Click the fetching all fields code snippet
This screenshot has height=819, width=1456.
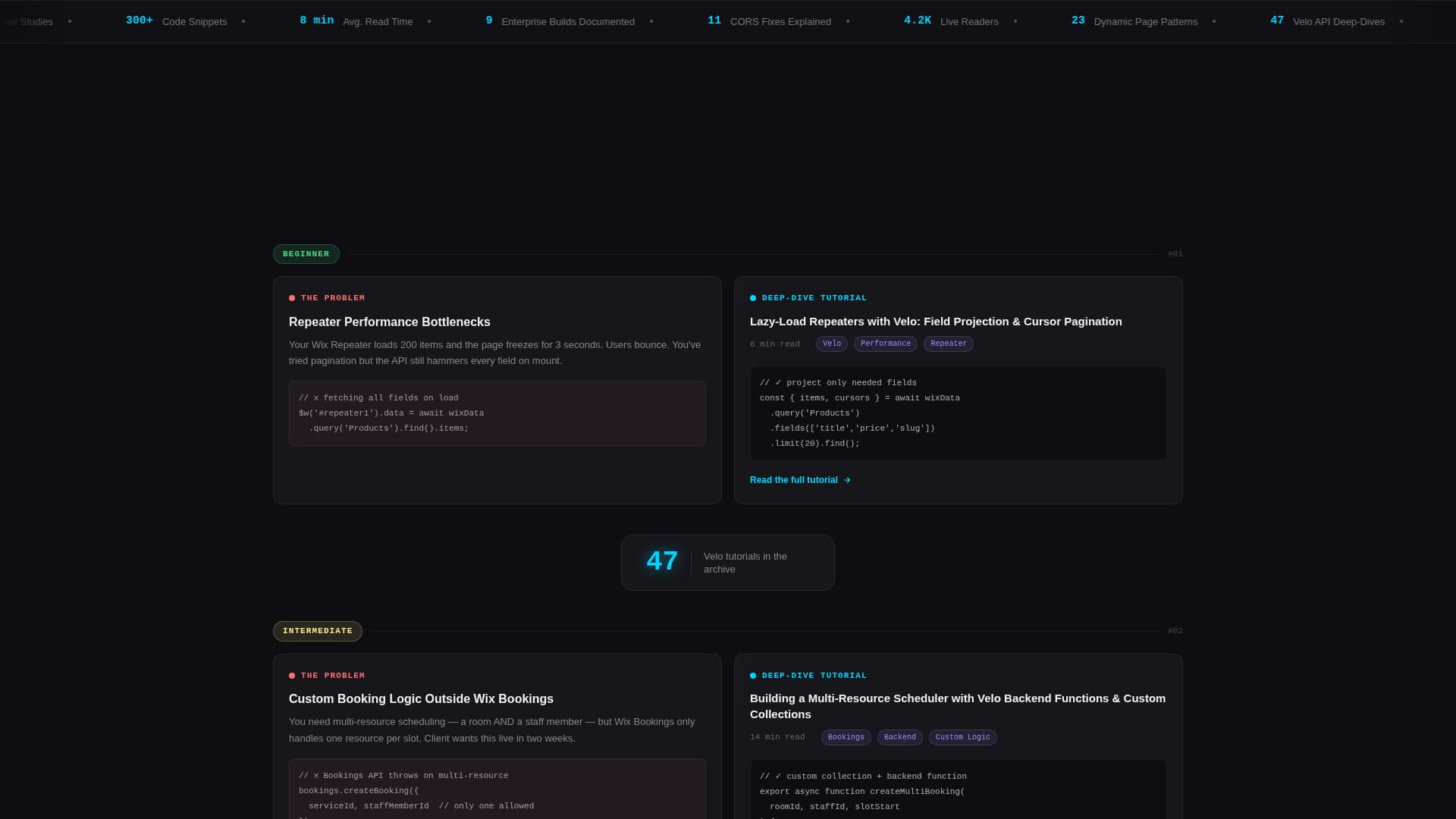click(x=497, y=413)
